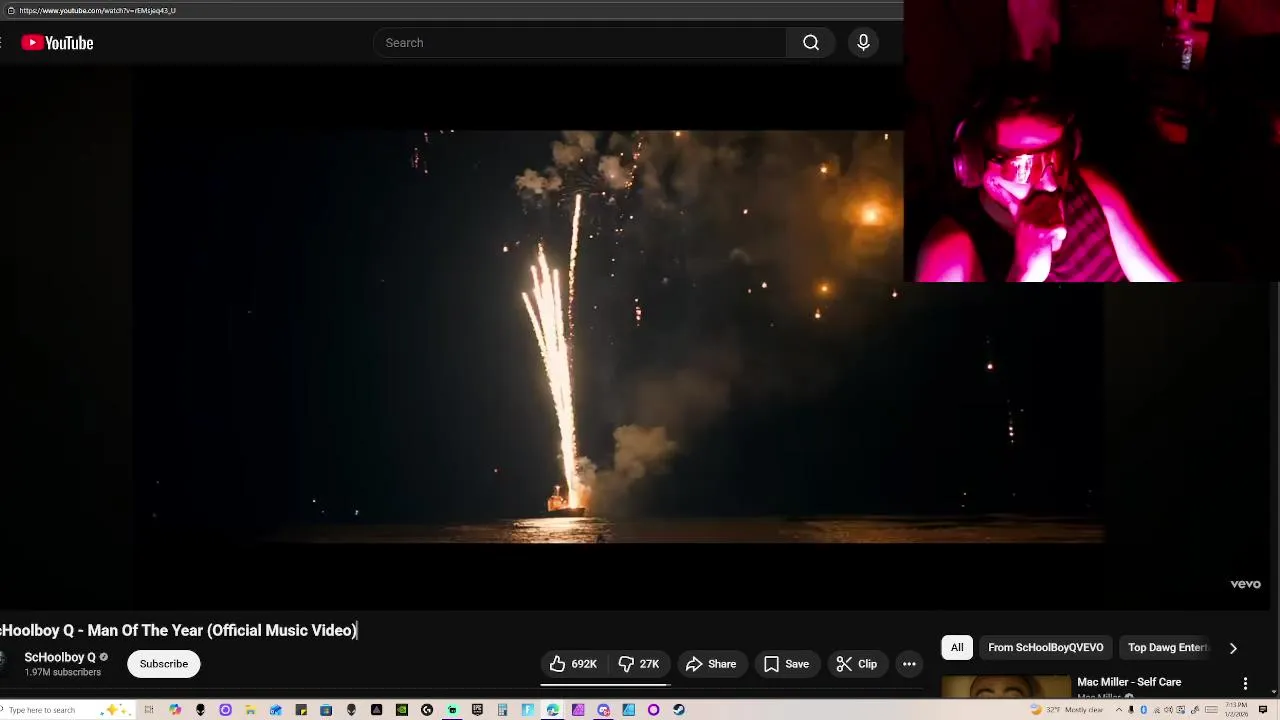
Task: Expand more filter chips with right chevron
Action: [x=1233, y=648]
